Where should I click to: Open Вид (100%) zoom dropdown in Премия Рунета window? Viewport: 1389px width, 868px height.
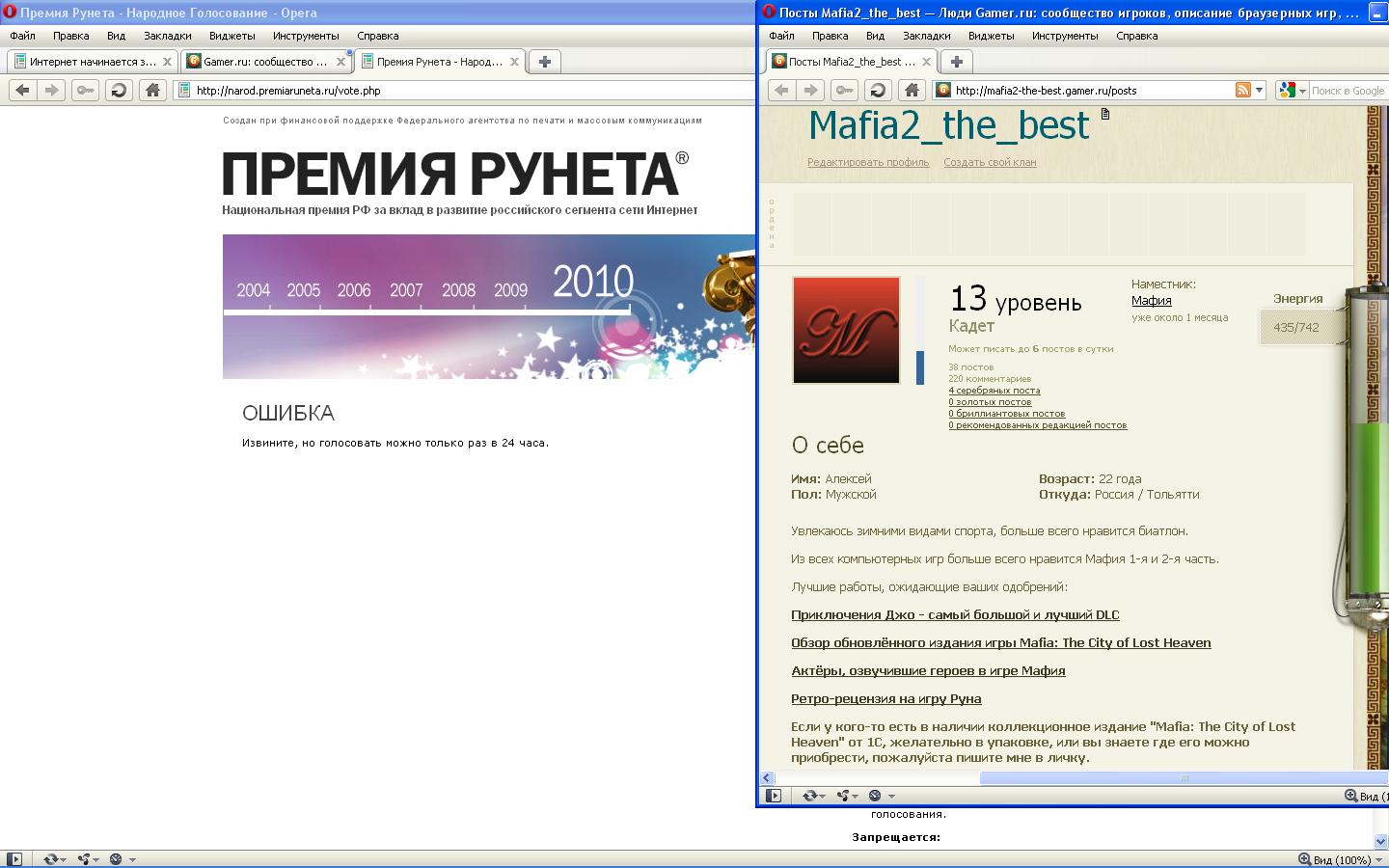click(1340, 859)
